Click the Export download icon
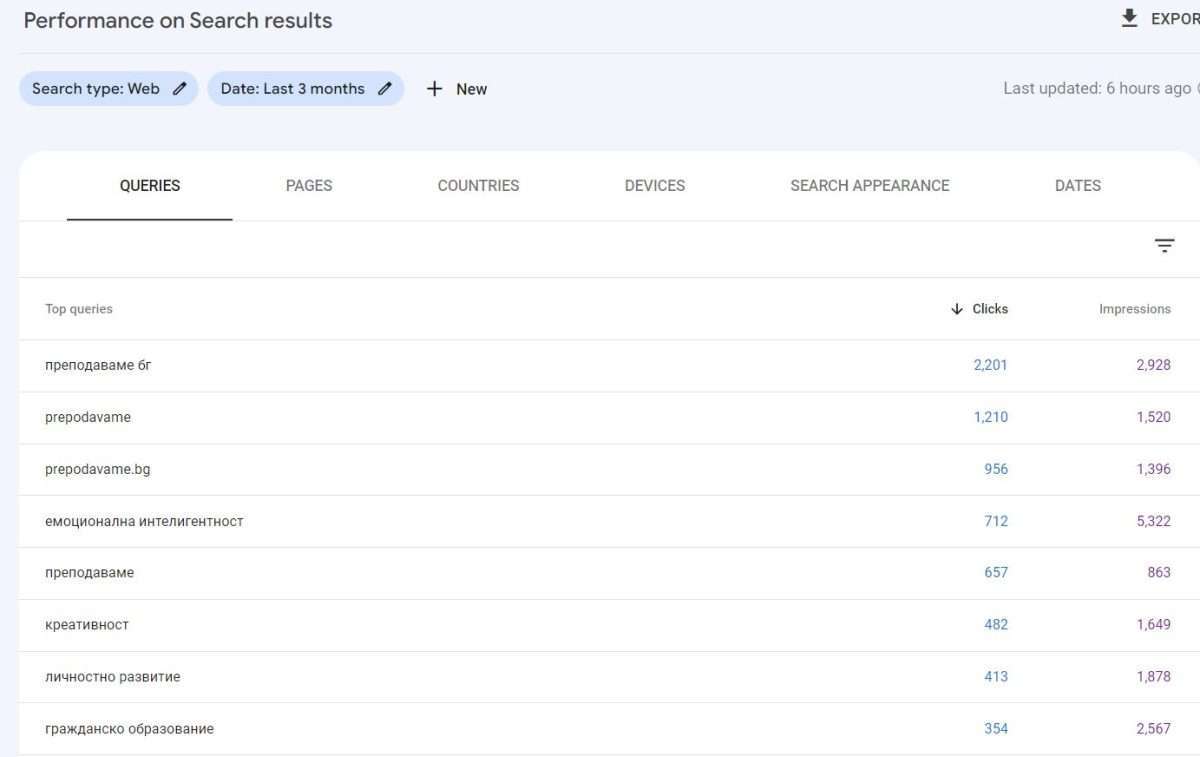The height and width of the screenshot is (757, 1200). [x=1129, y=18]
